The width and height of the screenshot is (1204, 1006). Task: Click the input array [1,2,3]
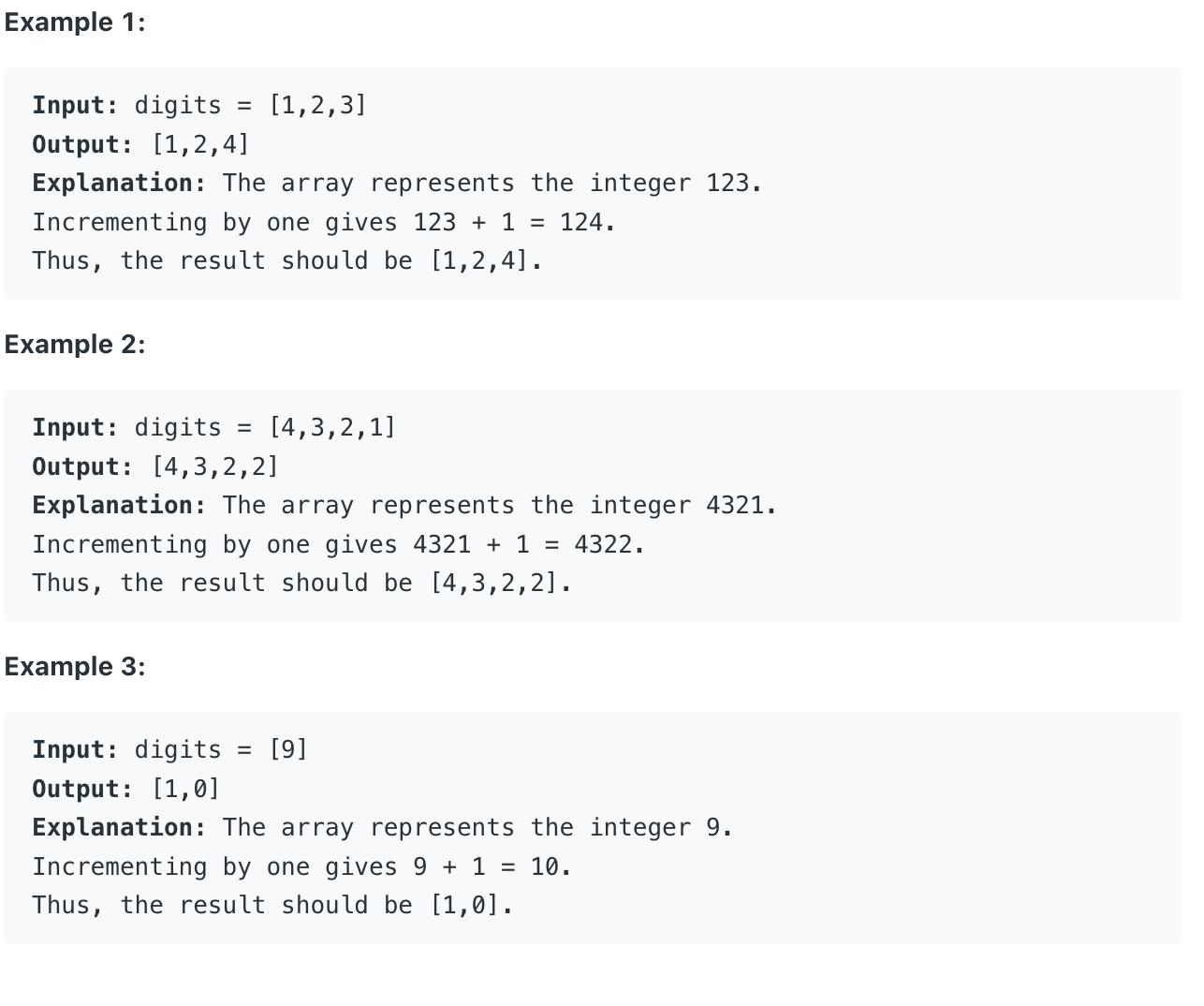317,105
